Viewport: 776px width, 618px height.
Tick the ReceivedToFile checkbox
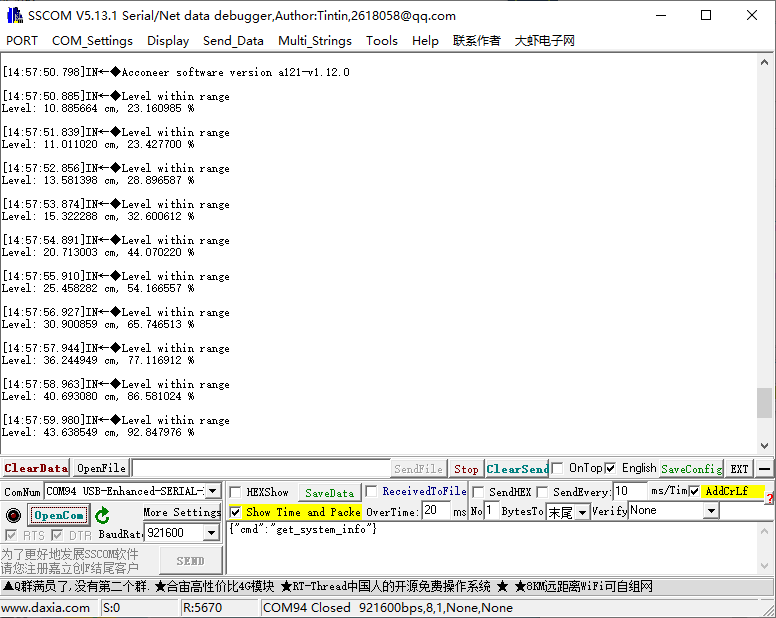click(x=371, y=491)
